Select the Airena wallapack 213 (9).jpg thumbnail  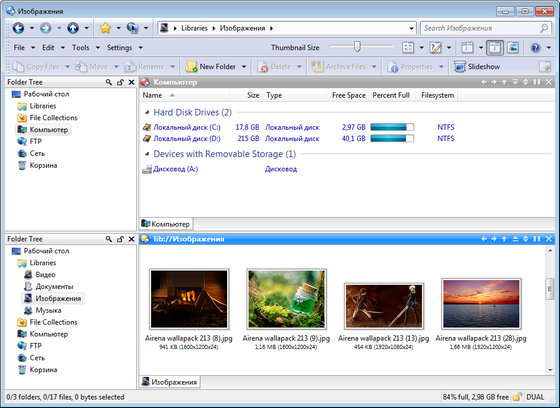(286, 299)
